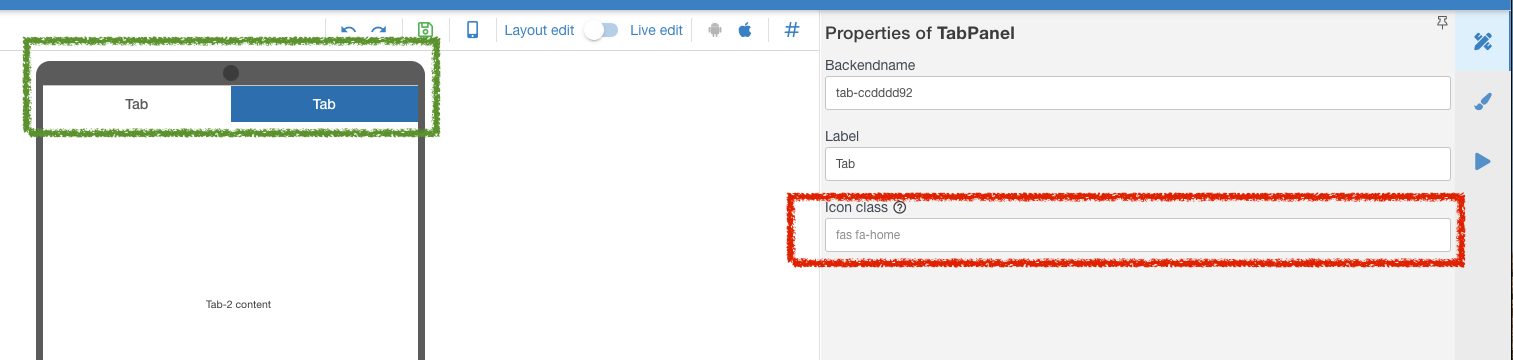Show help for Icon class
Screen dimensions: 1513x360
(x=899, y=208)
